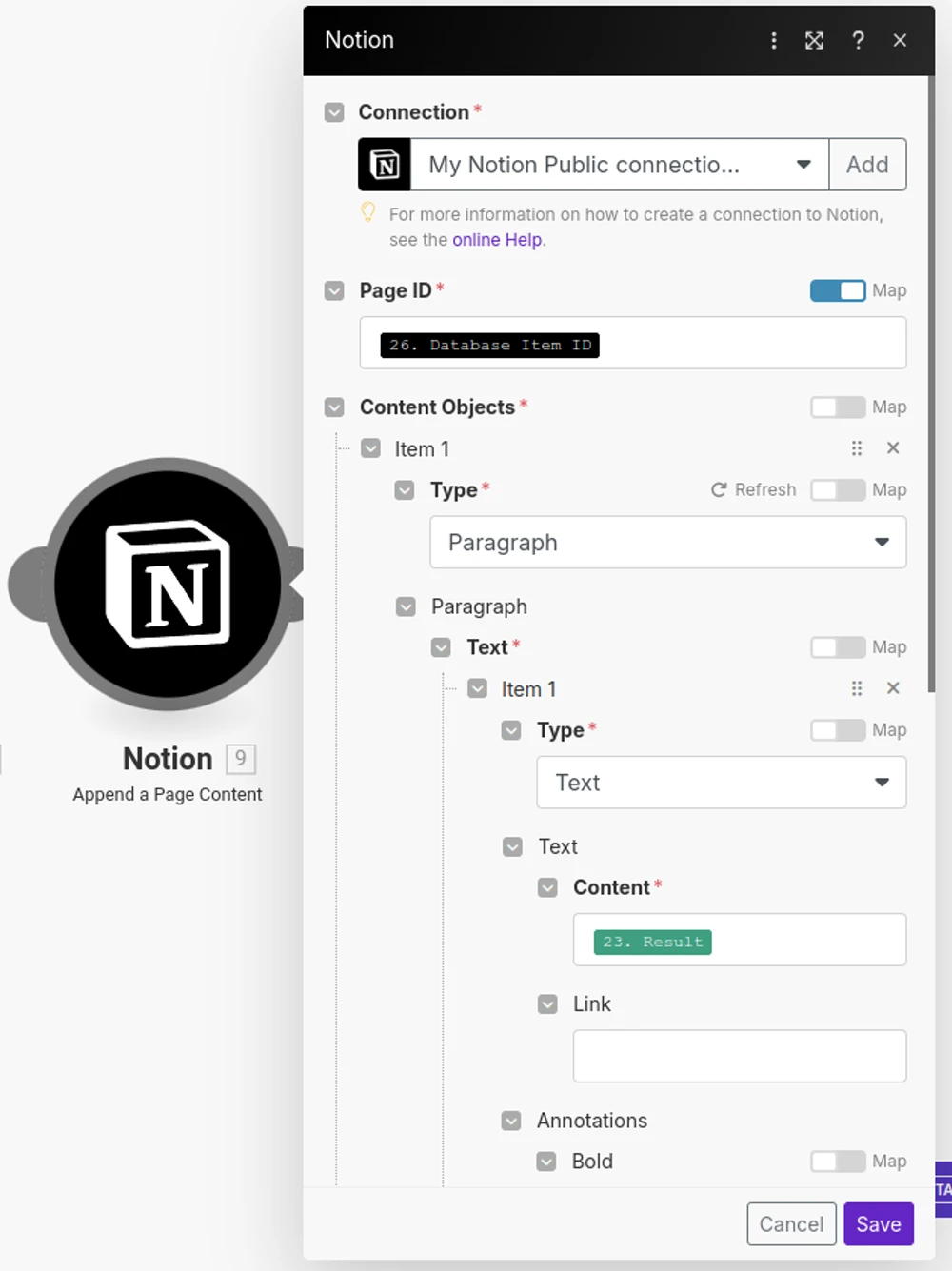Viewport: 952px width, 1271px height.
Task: Save the Notion module settings
Action: 879,1224
